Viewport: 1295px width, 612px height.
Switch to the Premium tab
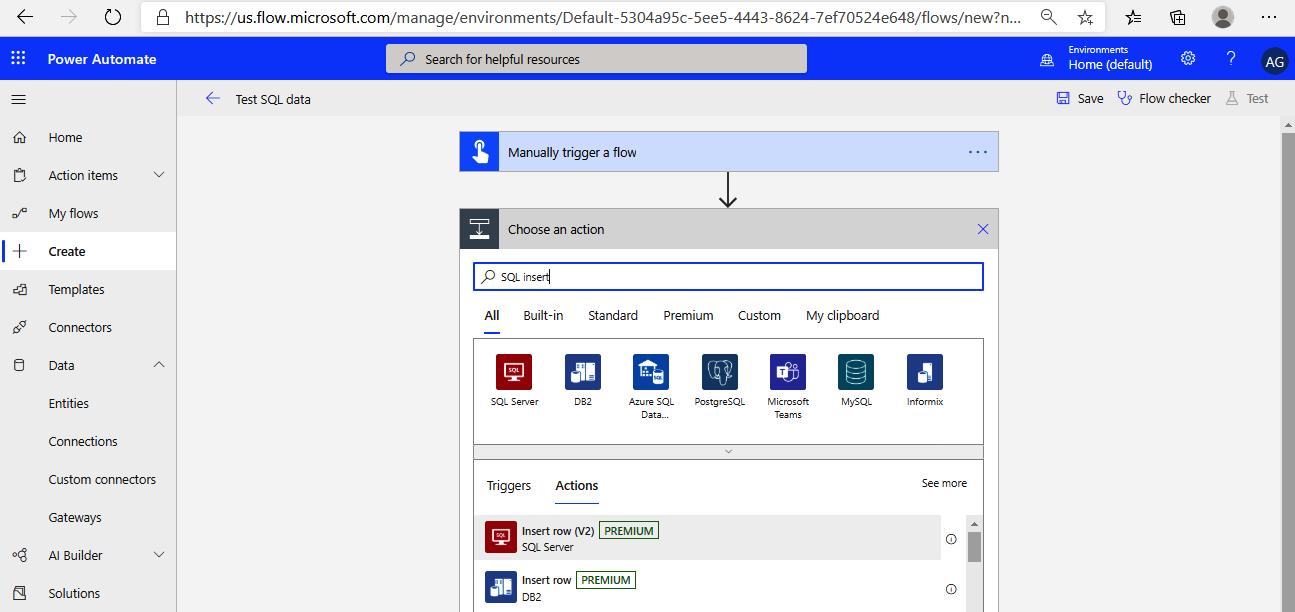point(689,315)
